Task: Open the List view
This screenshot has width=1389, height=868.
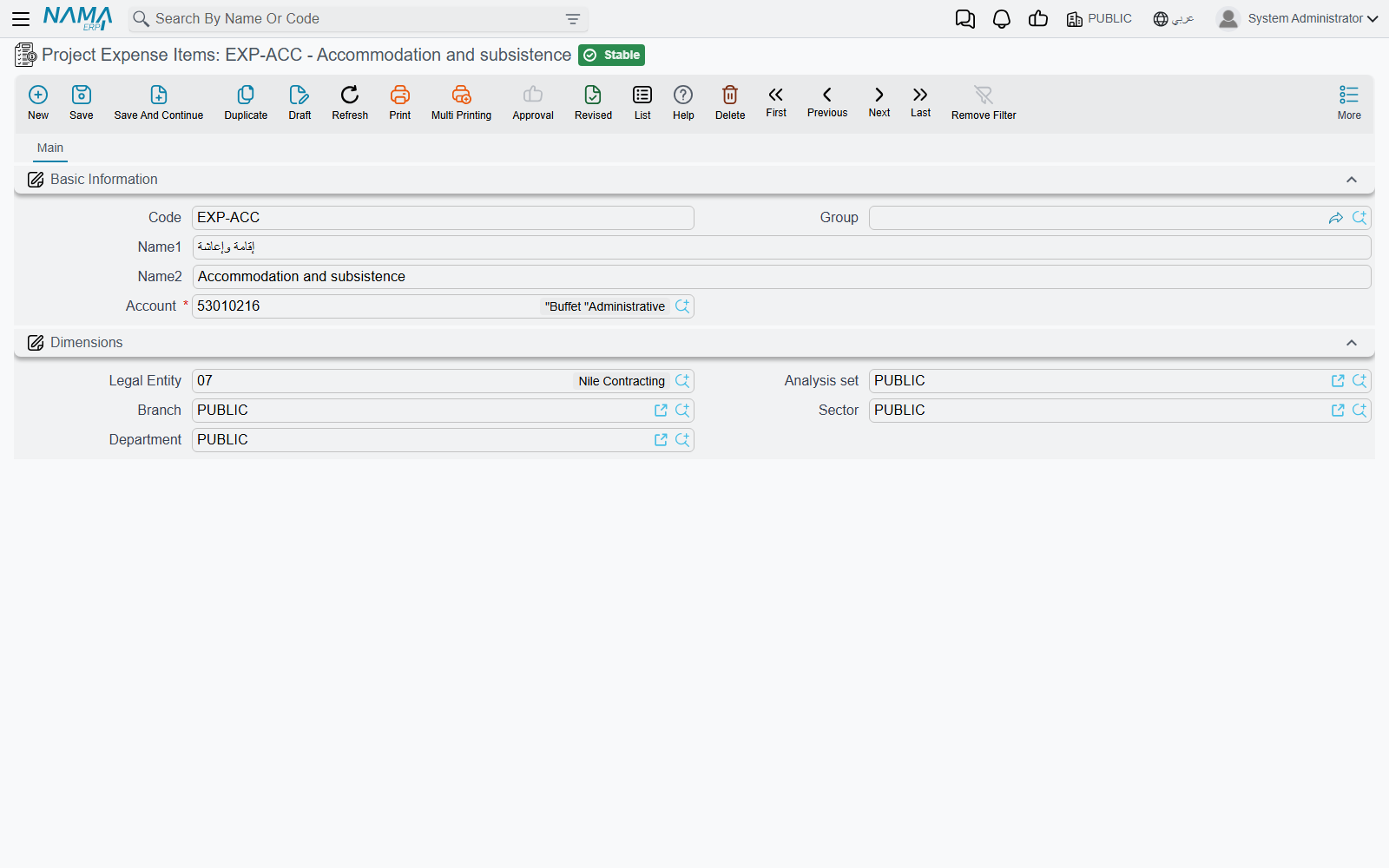Action: 642,102
